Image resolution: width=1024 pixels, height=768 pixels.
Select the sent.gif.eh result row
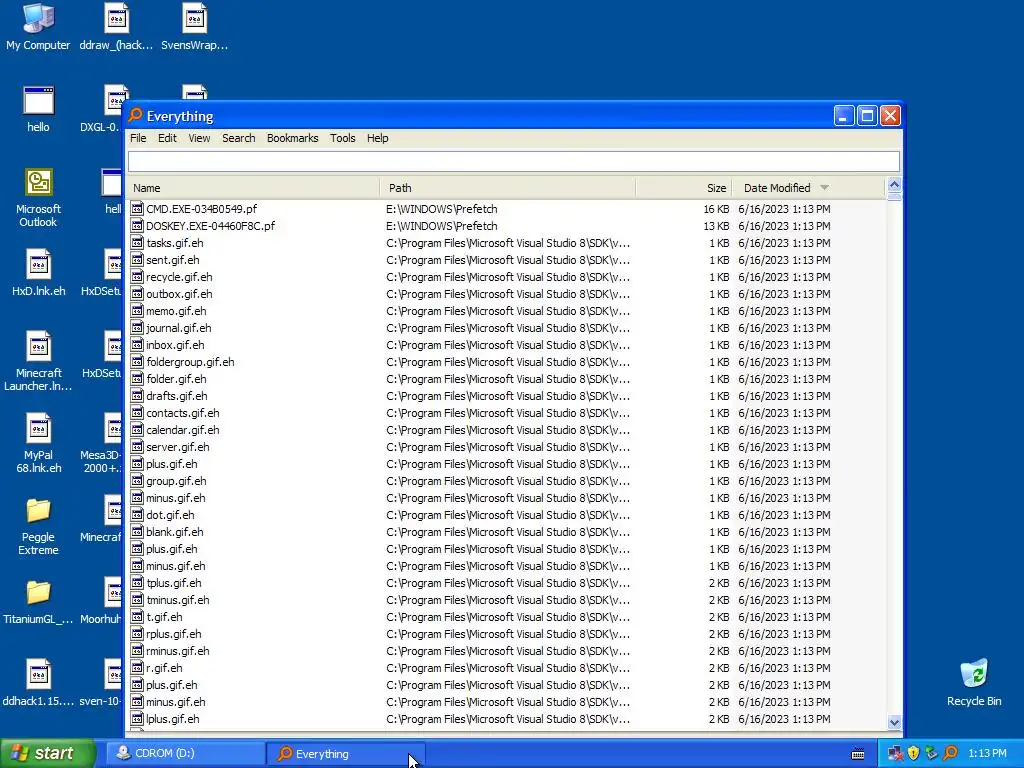pyautogui.click(x=506, y=259)
